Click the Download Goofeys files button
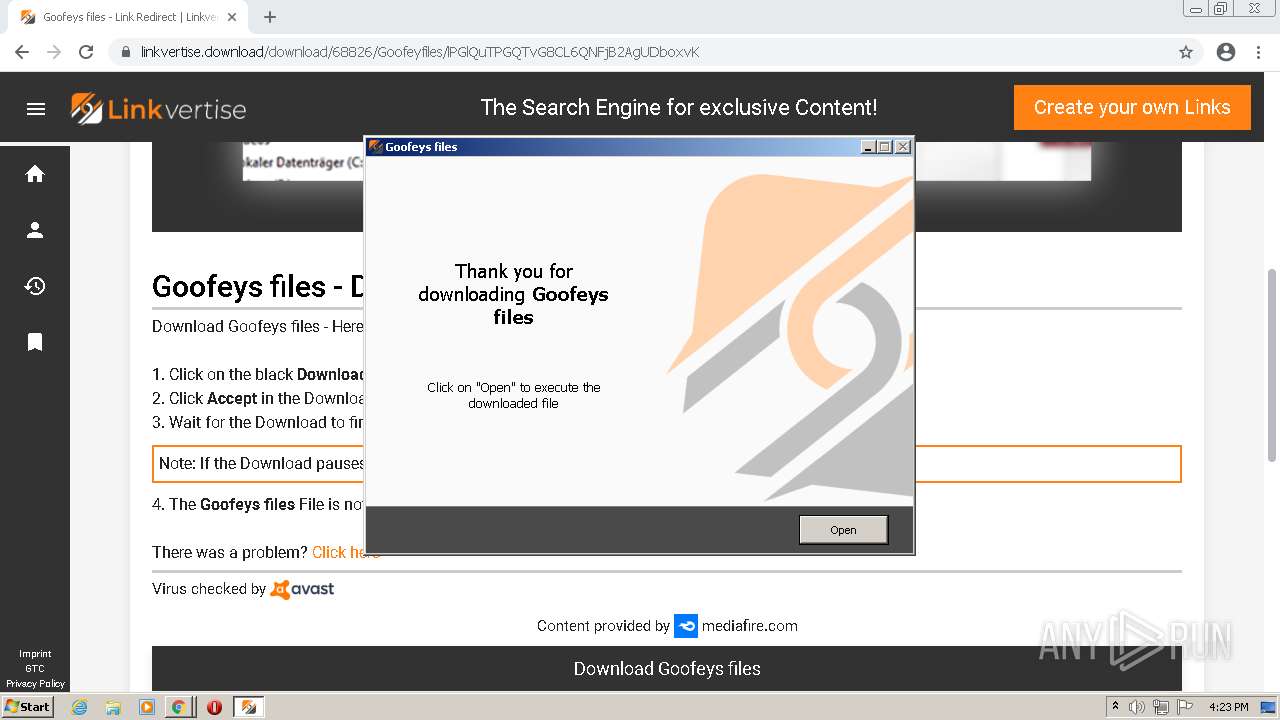The width and height of the screenshot is (1280, 720). pos(667,668)
